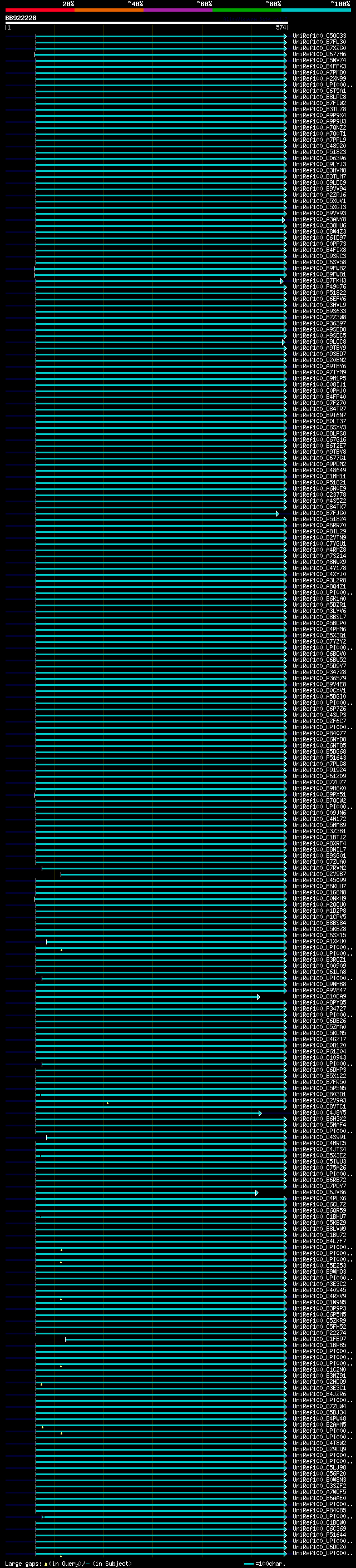The height and width of the screenshot is (1568, 356).
Task: Click the purple ~60% identity scale segment
Action: click(x=177, y=10)
